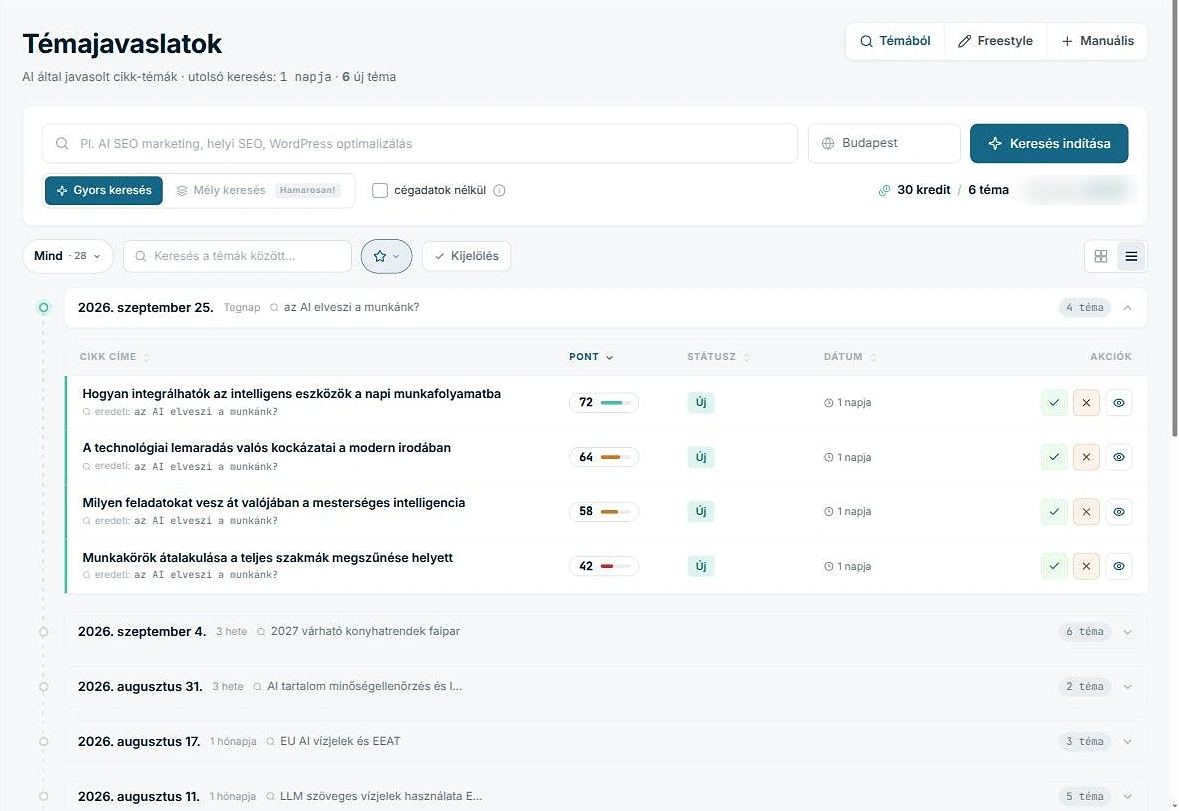Viewport: 1179px width, 811px height.
Task: Click the '5 téma' badge on augusztus 11.
Action: tap(1085, 797)
